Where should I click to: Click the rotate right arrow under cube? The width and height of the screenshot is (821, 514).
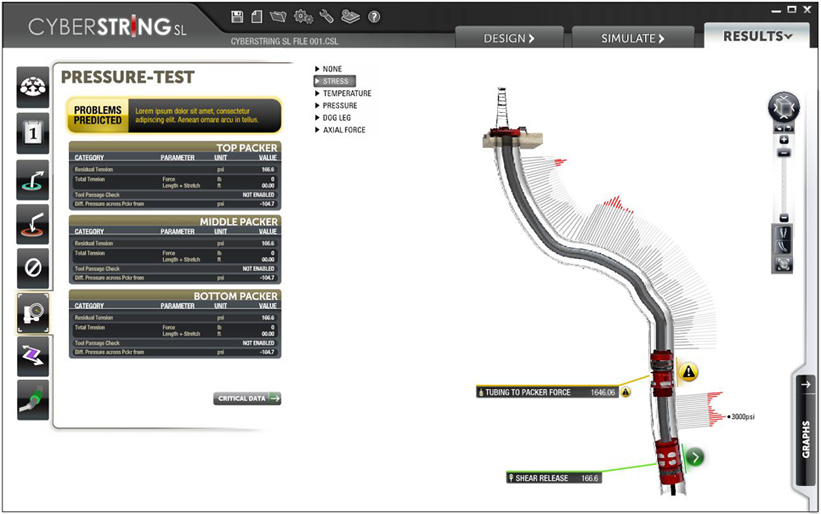coord(789,128)
